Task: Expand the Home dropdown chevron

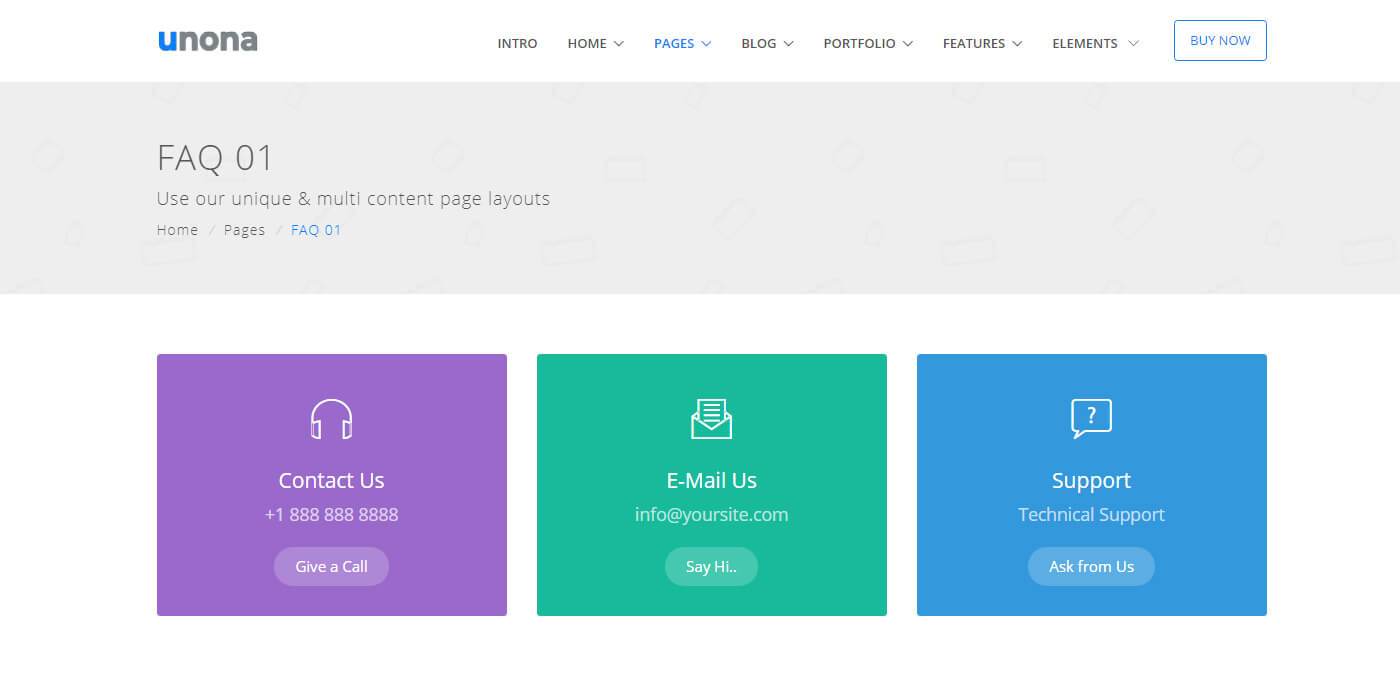Action: tap(619, 44)
